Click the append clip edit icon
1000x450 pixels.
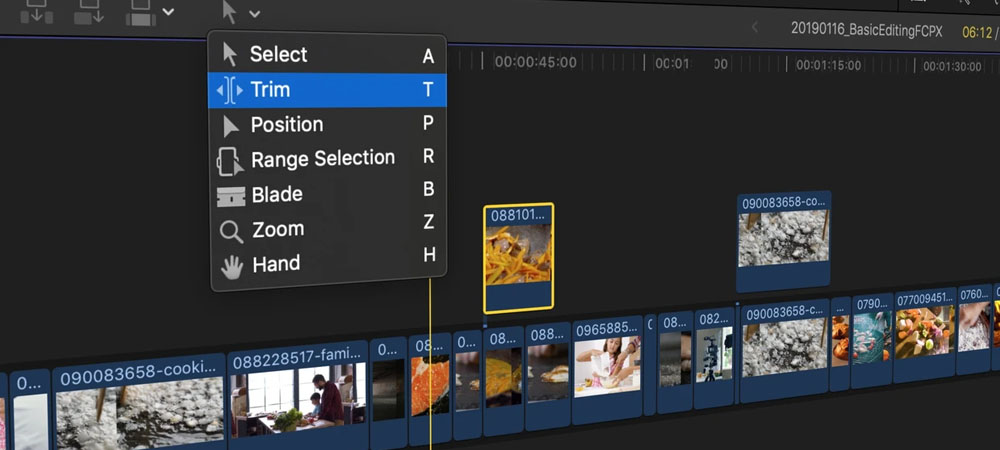point(139,11)
